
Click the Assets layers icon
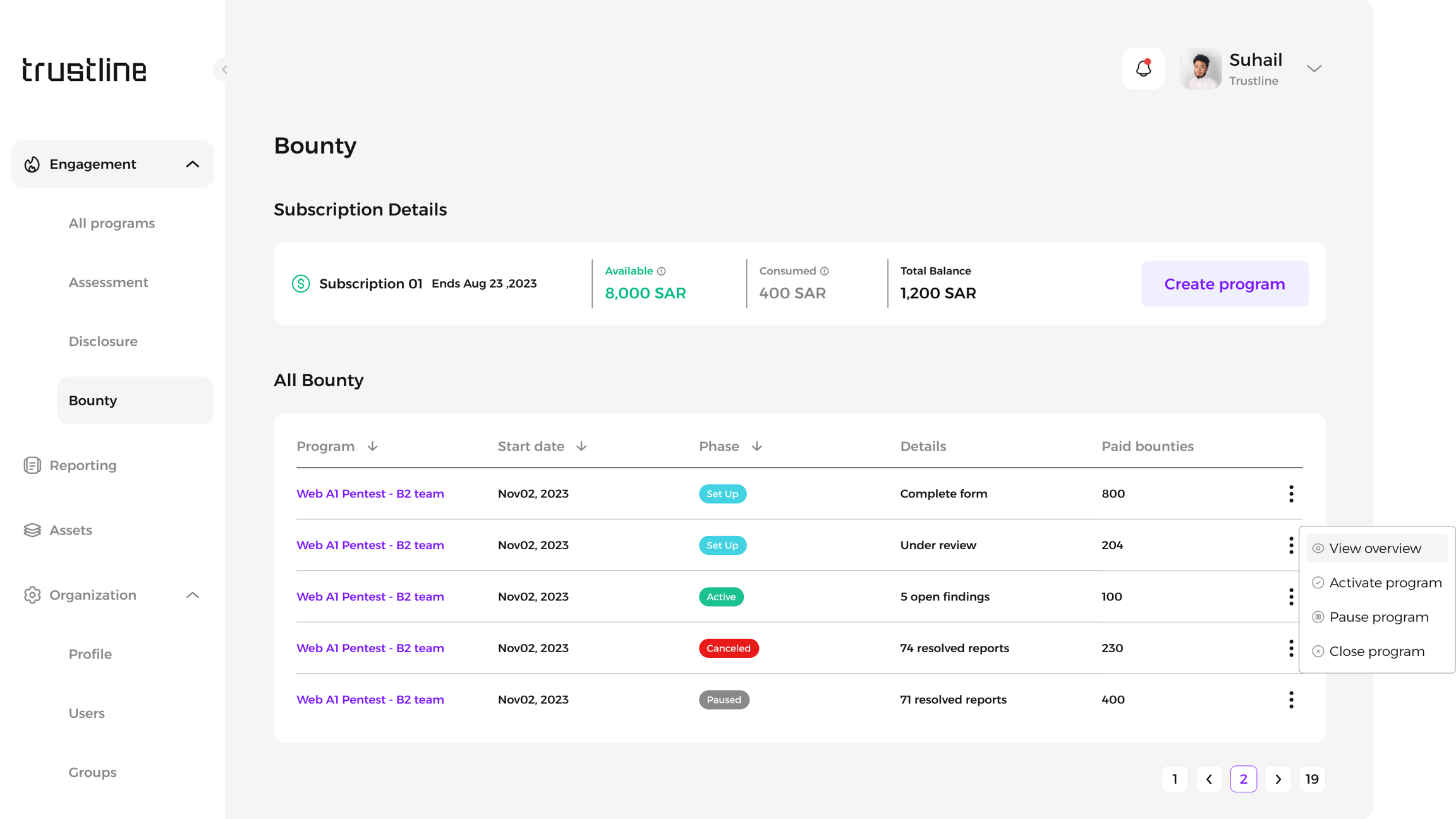coord(32,530)
